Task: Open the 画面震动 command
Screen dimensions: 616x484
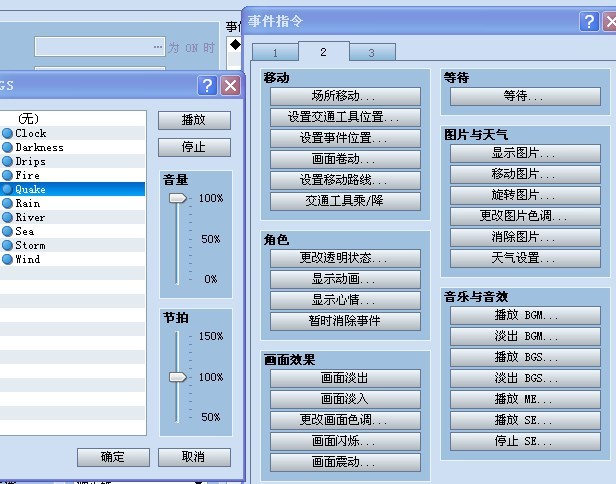Action: pos(345,462)
